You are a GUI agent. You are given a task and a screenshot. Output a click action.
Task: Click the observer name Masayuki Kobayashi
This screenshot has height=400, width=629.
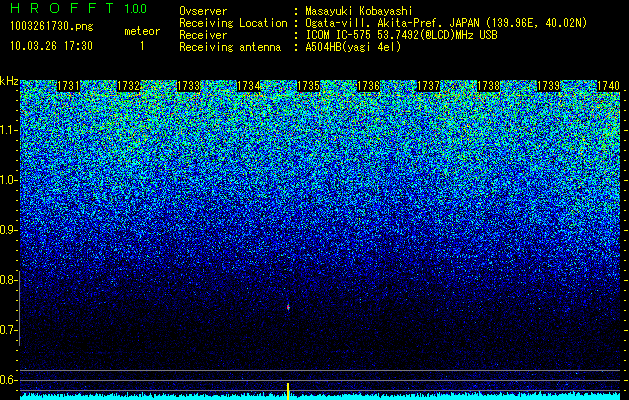point(359,11)
